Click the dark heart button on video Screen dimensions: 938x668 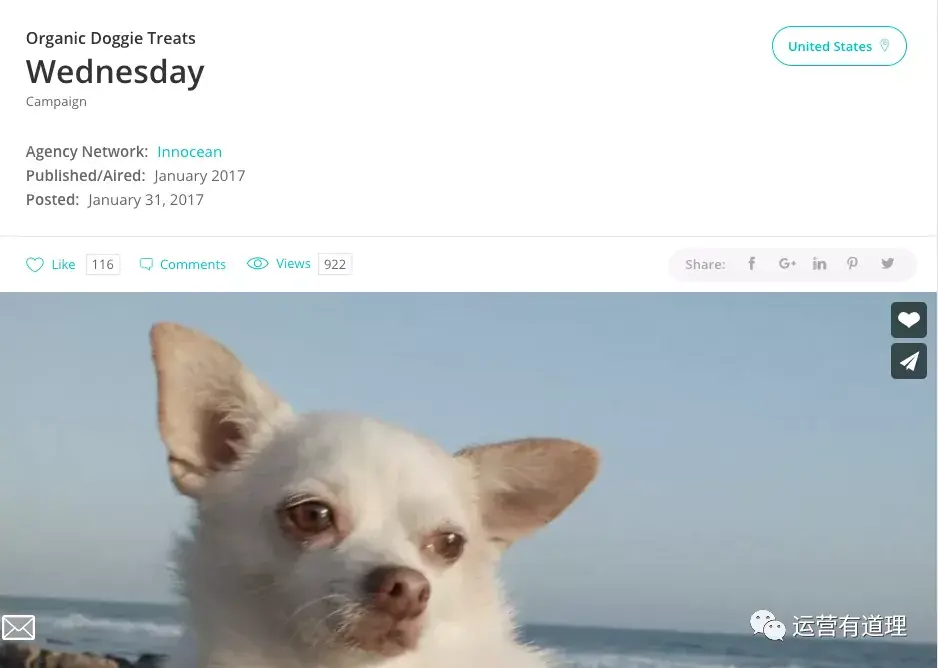coord(909,320)
